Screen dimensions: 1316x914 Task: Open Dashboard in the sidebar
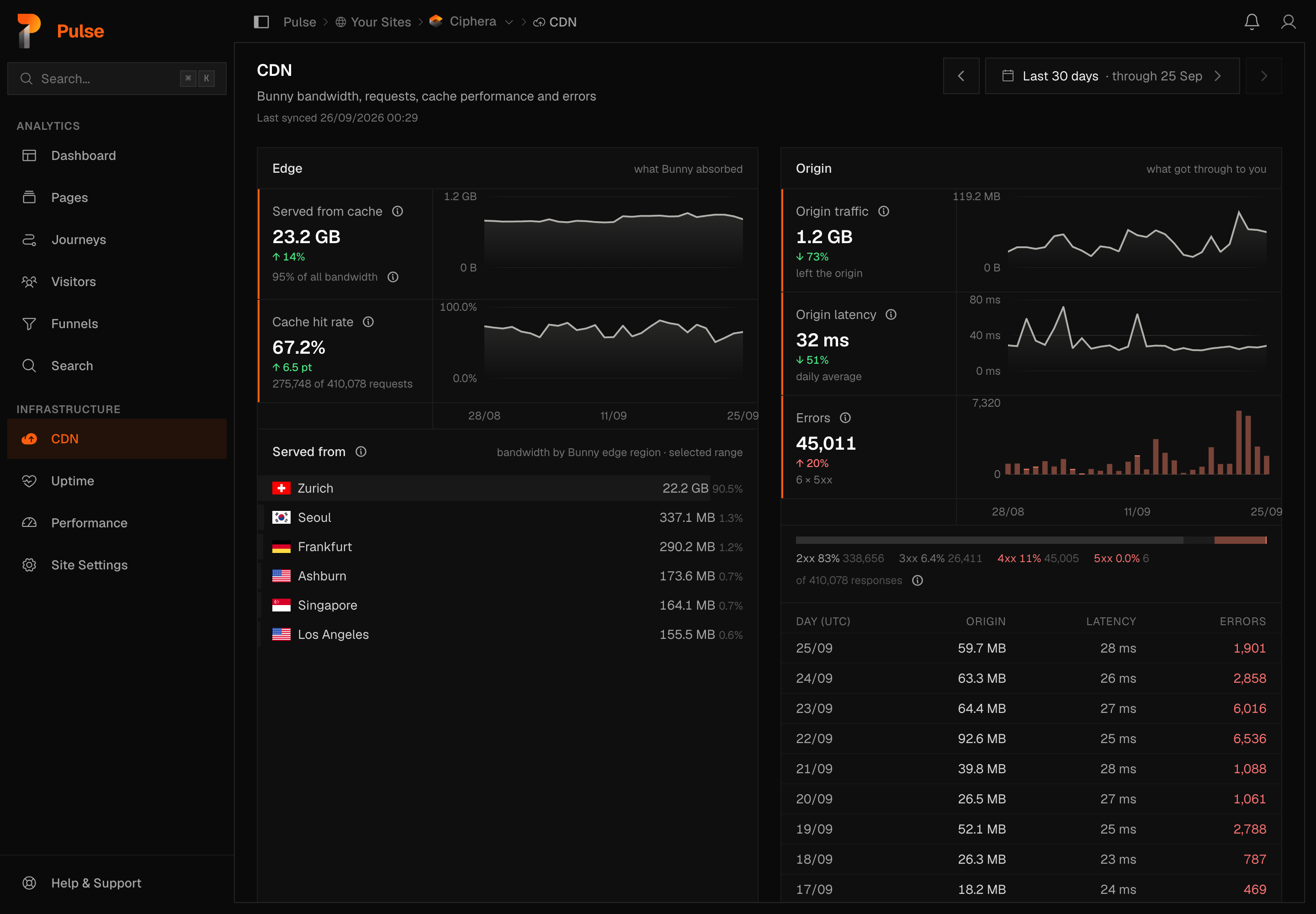tap(117, 156)
